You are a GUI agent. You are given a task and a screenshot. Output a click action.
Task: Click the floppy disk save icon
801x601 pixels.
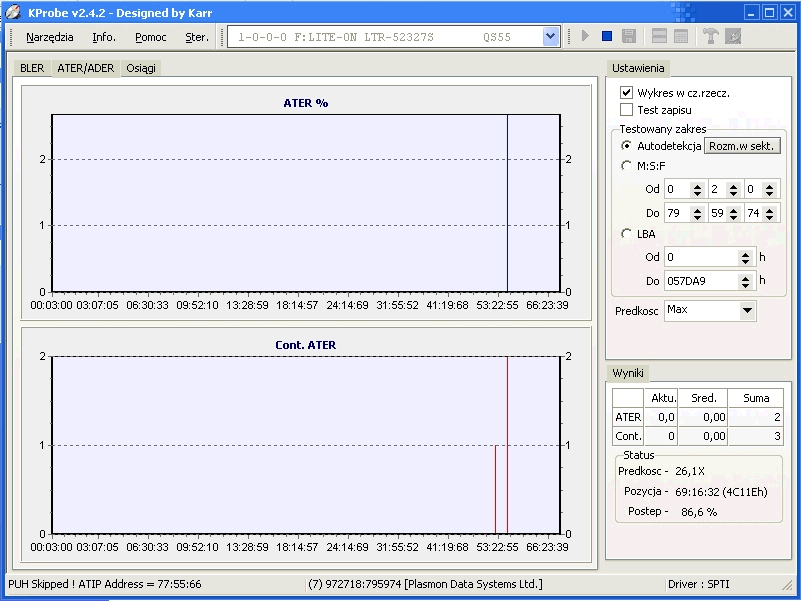(x=629, y=36)
